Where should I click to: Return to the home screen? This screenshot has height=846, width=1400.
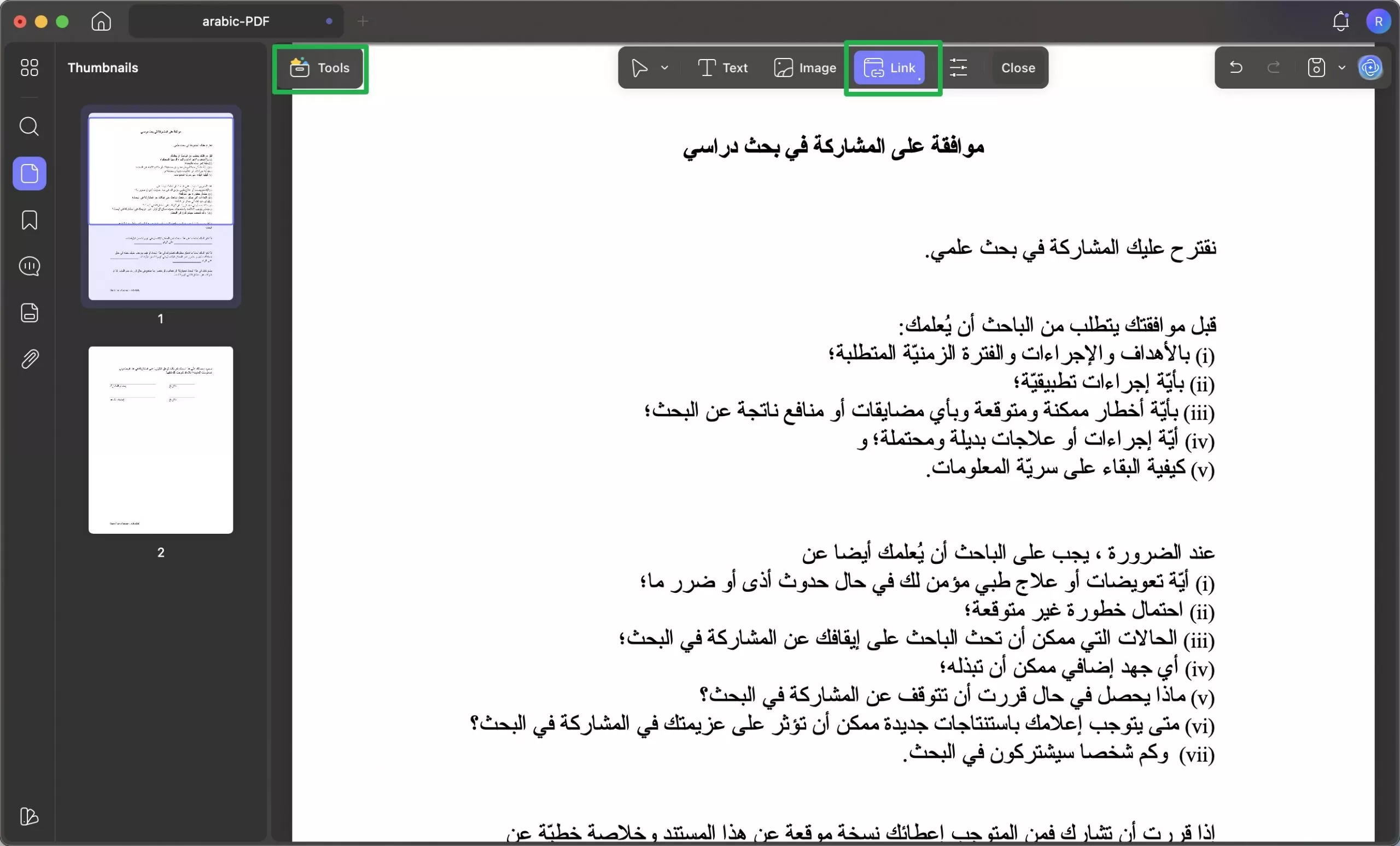click(101, 21)
